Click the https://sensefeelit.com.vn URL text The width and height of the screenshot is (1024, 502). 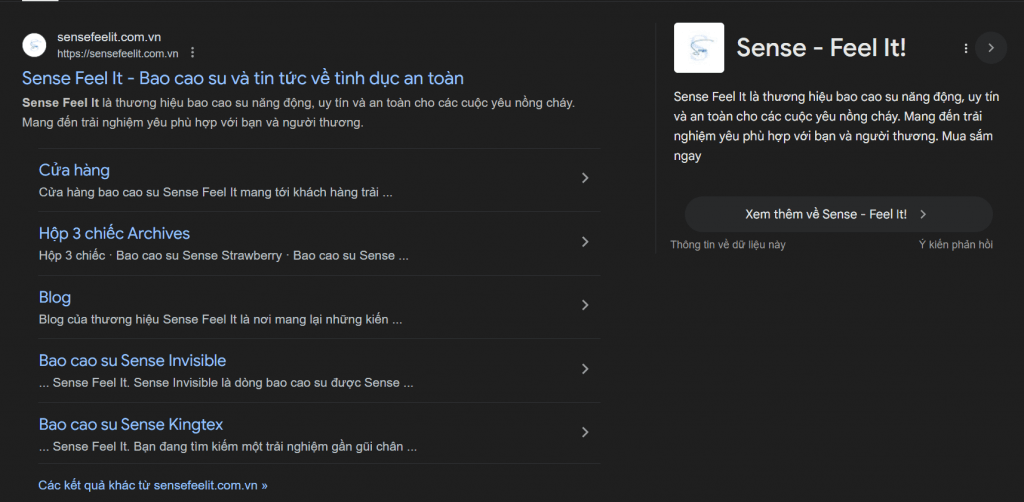pos(118,54)
